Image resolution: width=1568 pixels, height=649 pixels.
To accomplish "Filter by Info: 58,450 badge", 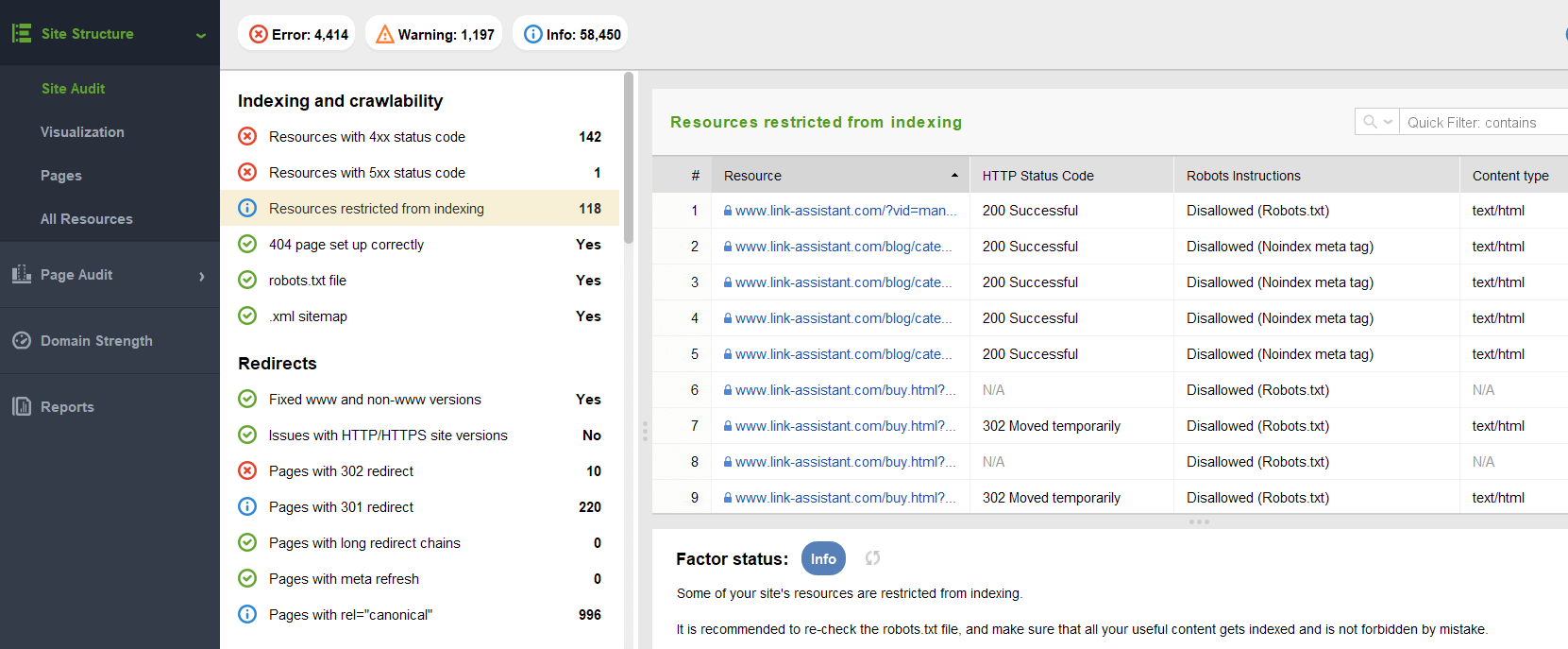I will click(570, 34).
